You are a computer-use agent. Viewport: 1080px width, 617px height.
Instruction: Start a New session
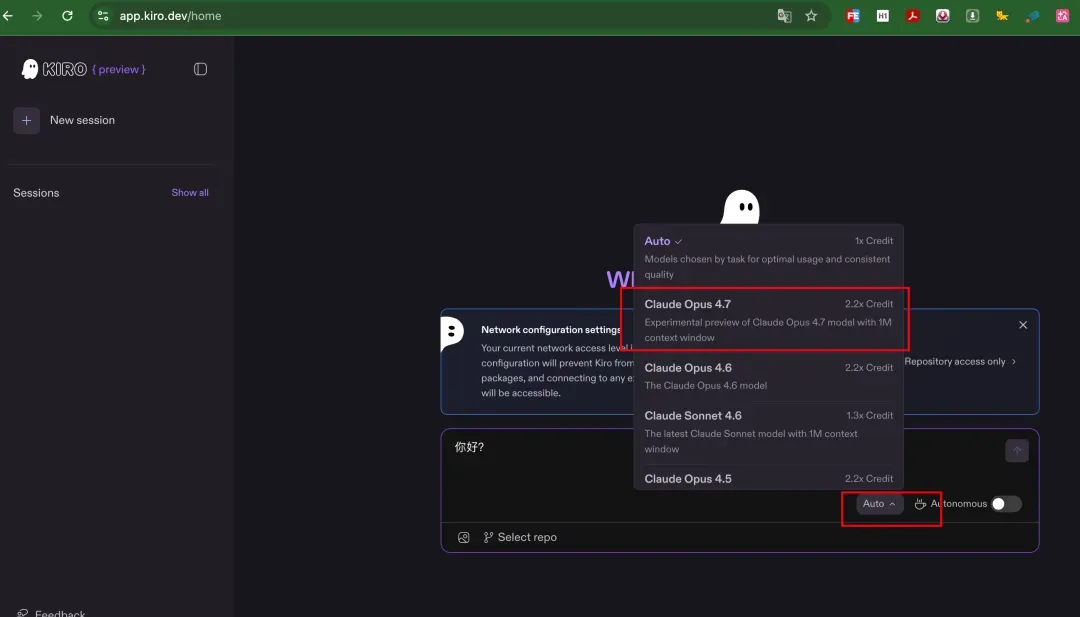[83, 121]
